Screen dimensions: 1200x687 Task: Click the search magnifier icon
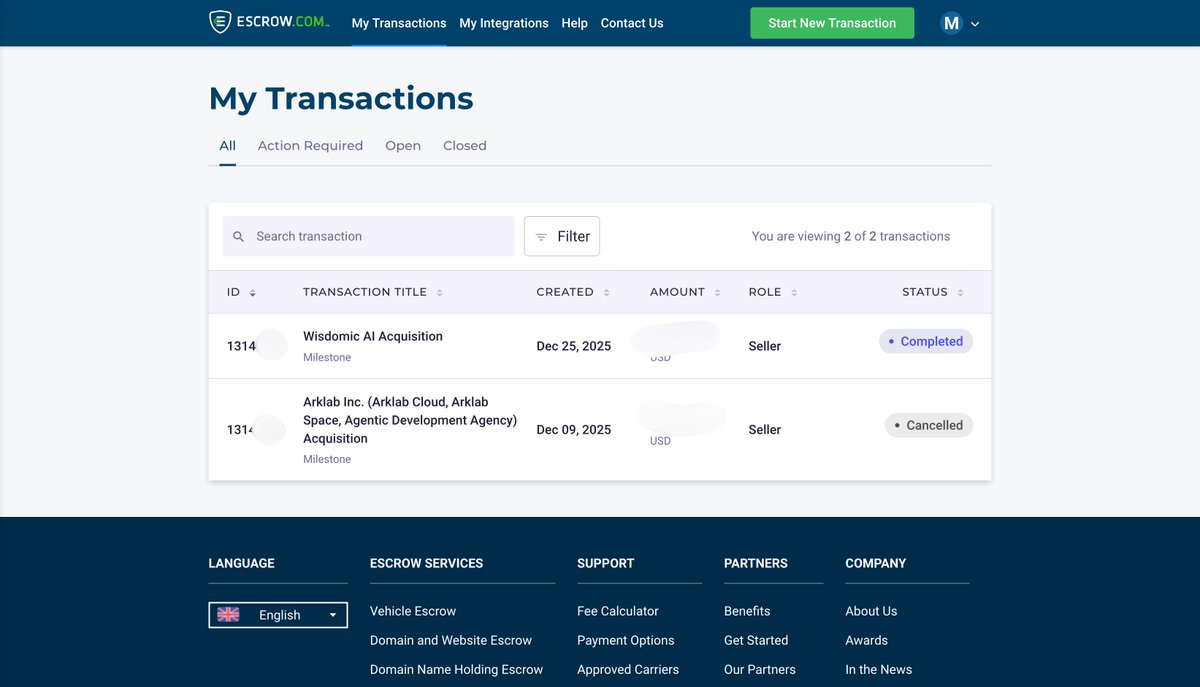[x=238, y=237]
